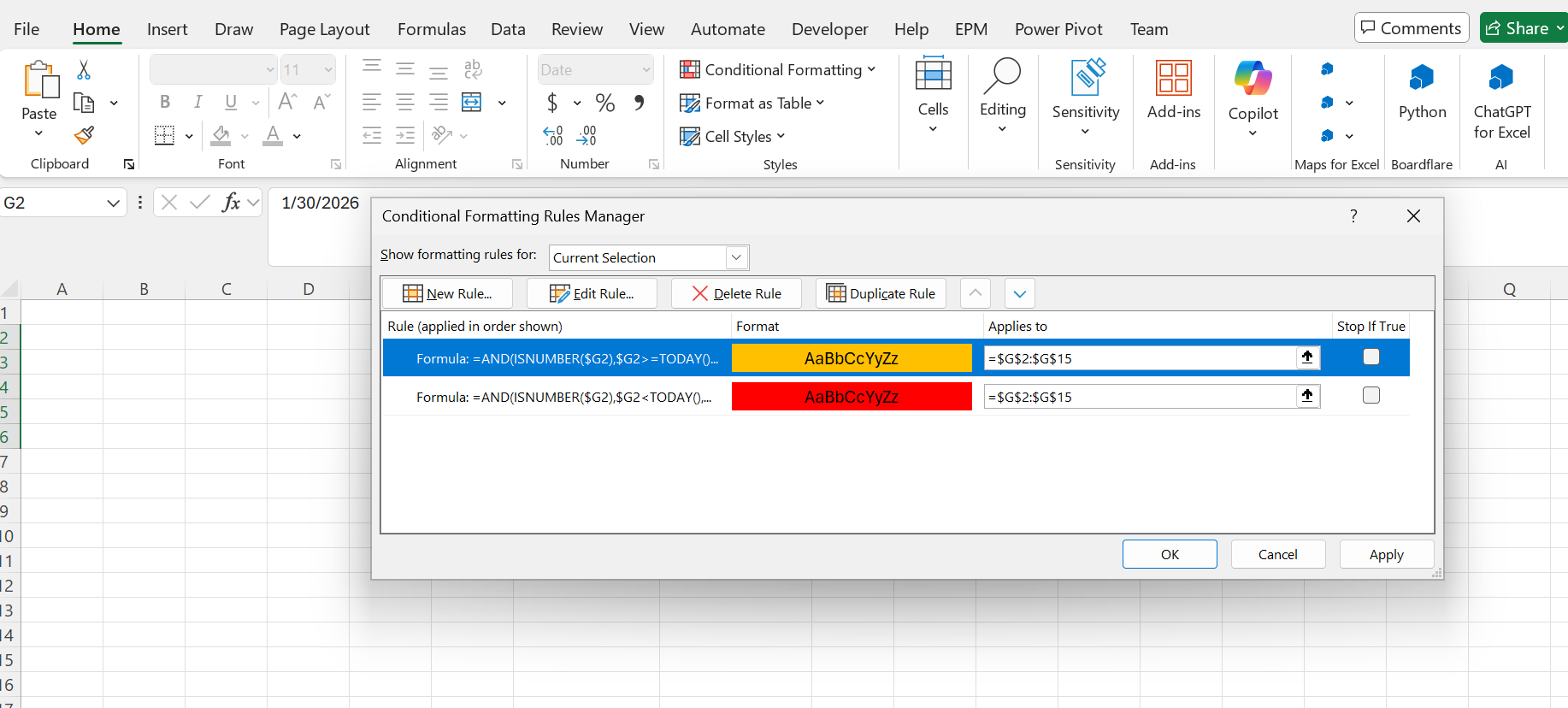Open the Comments pane button

pyautogui.click(x=1412, y=28)
